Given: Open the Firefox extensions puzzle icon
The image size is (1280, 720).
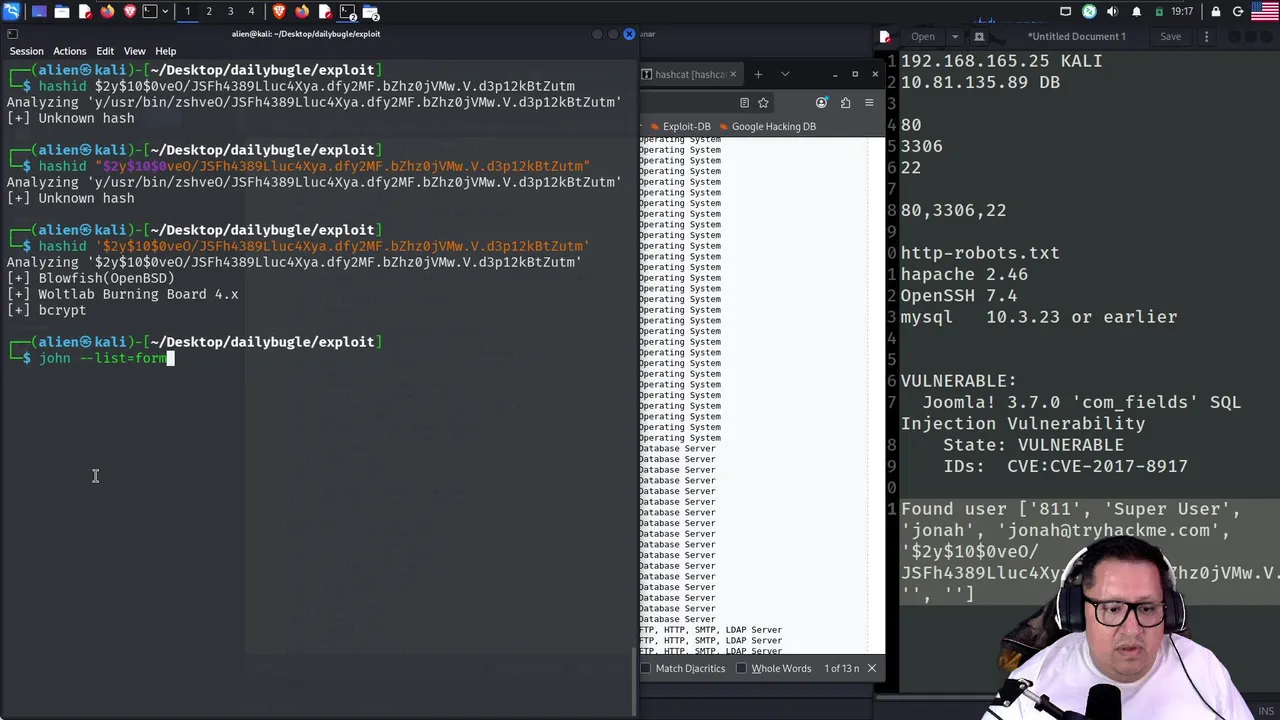Looking at the screenshot, I should coord(845,102).
